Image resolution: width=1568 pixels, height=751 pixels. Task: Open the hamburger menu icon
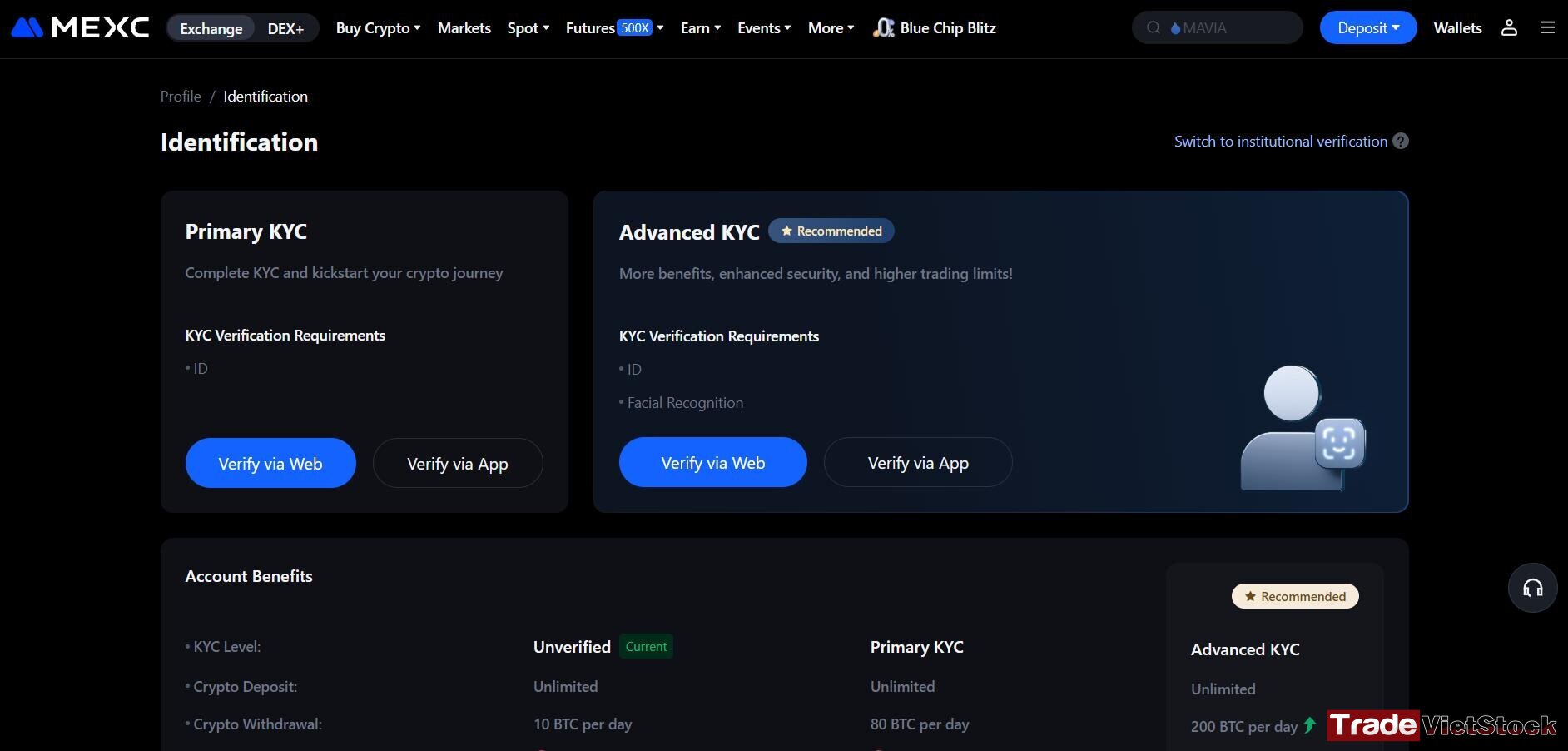click(1547, 27)
